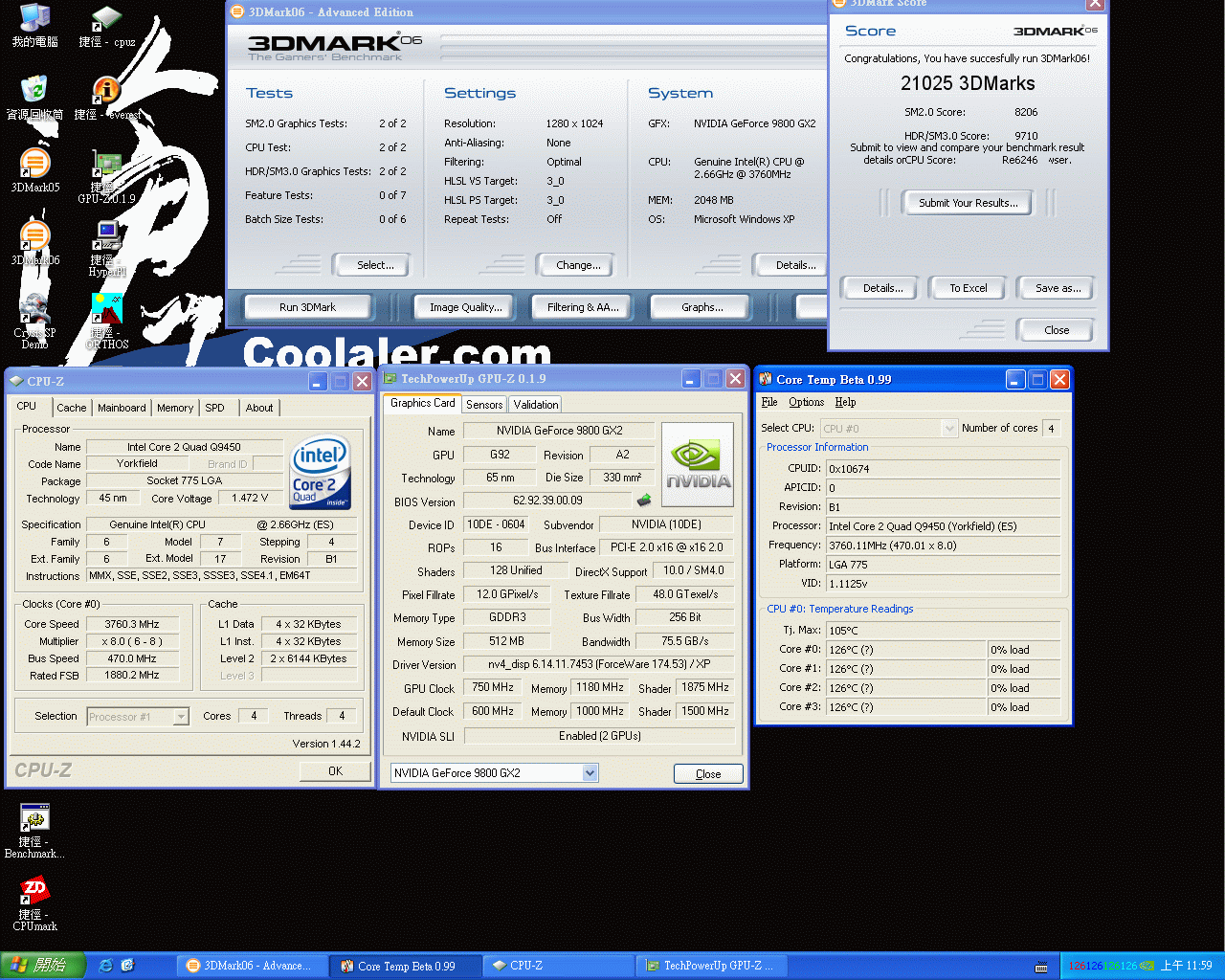Click the GPU-Z title bar icon
Image resolution: width=1225 pixels, height=980 pixels.
coord(390,379)
